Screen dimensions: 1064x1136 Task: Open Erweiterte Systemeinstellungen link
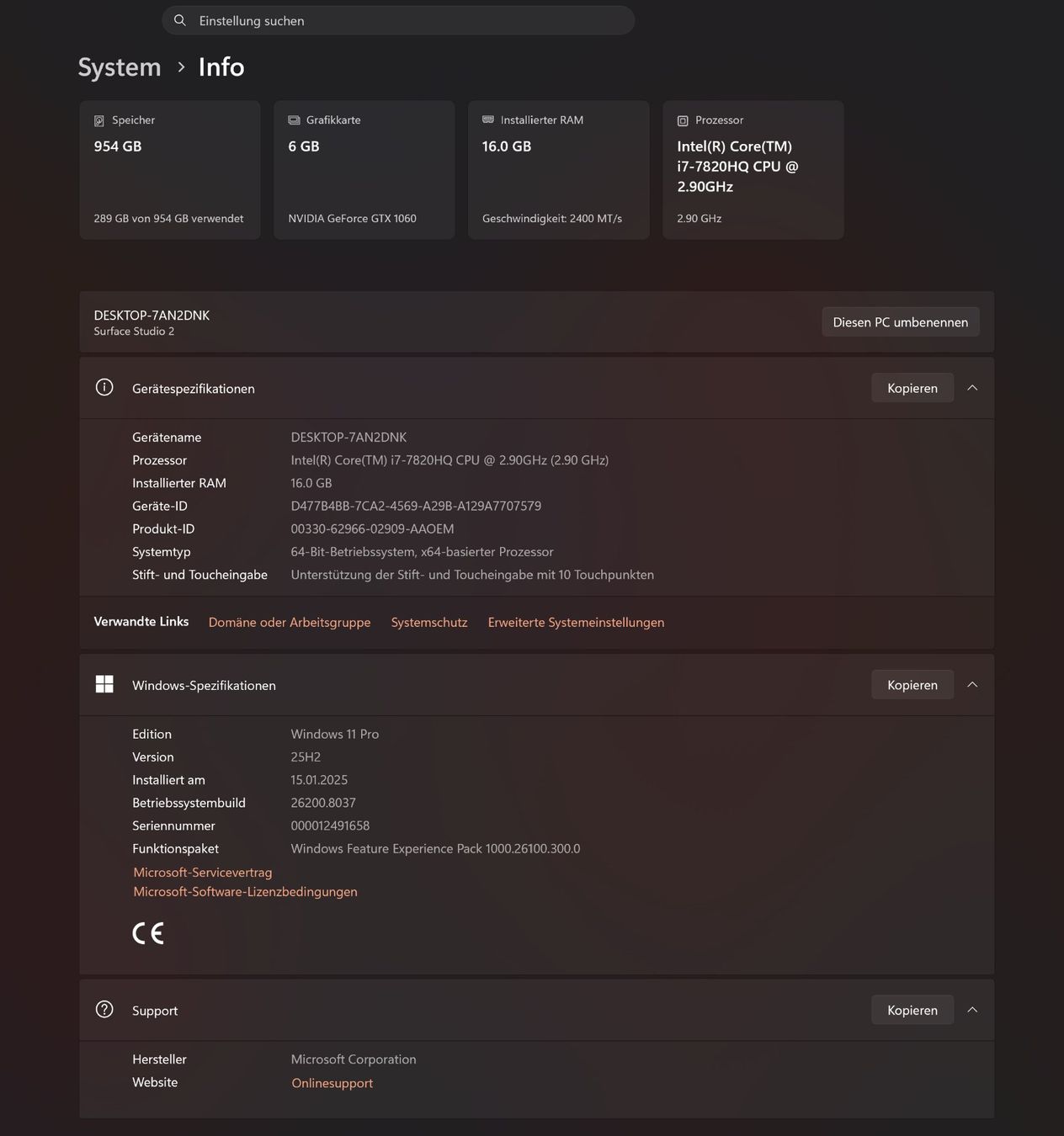[576, 622]
